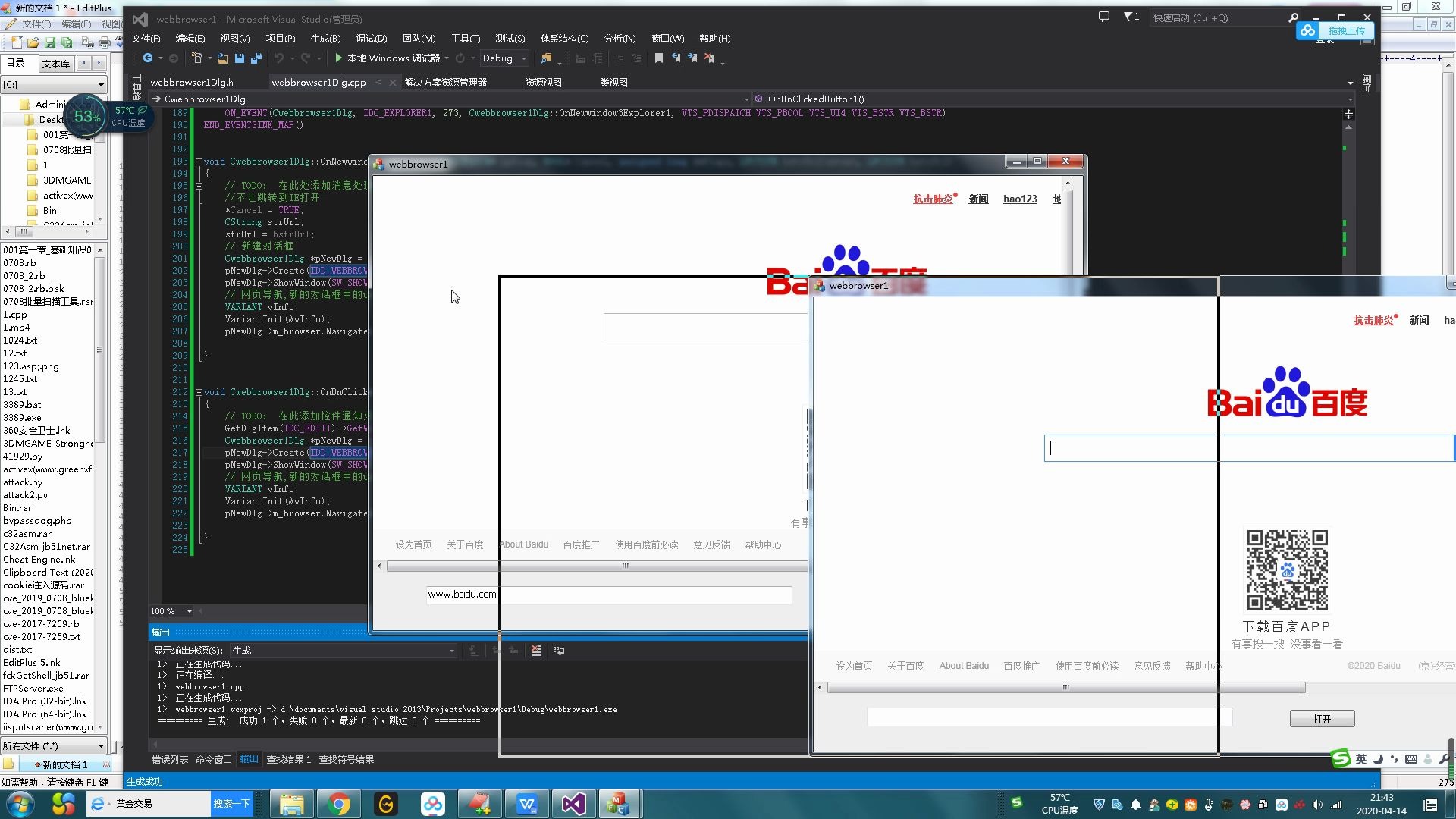
Task: Toggle bookmark icon in Visual Studio toolbar
Action: (x=658, y=58)
